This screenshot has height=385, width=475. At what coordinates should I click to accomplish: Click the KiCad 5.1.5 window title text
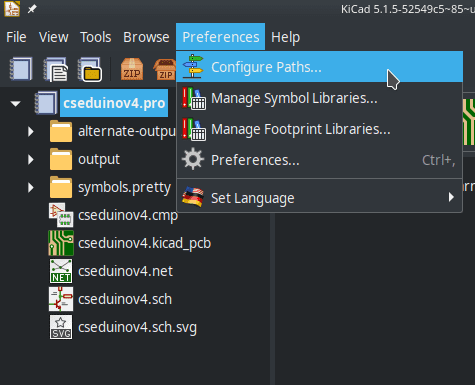tap(408, 9)
